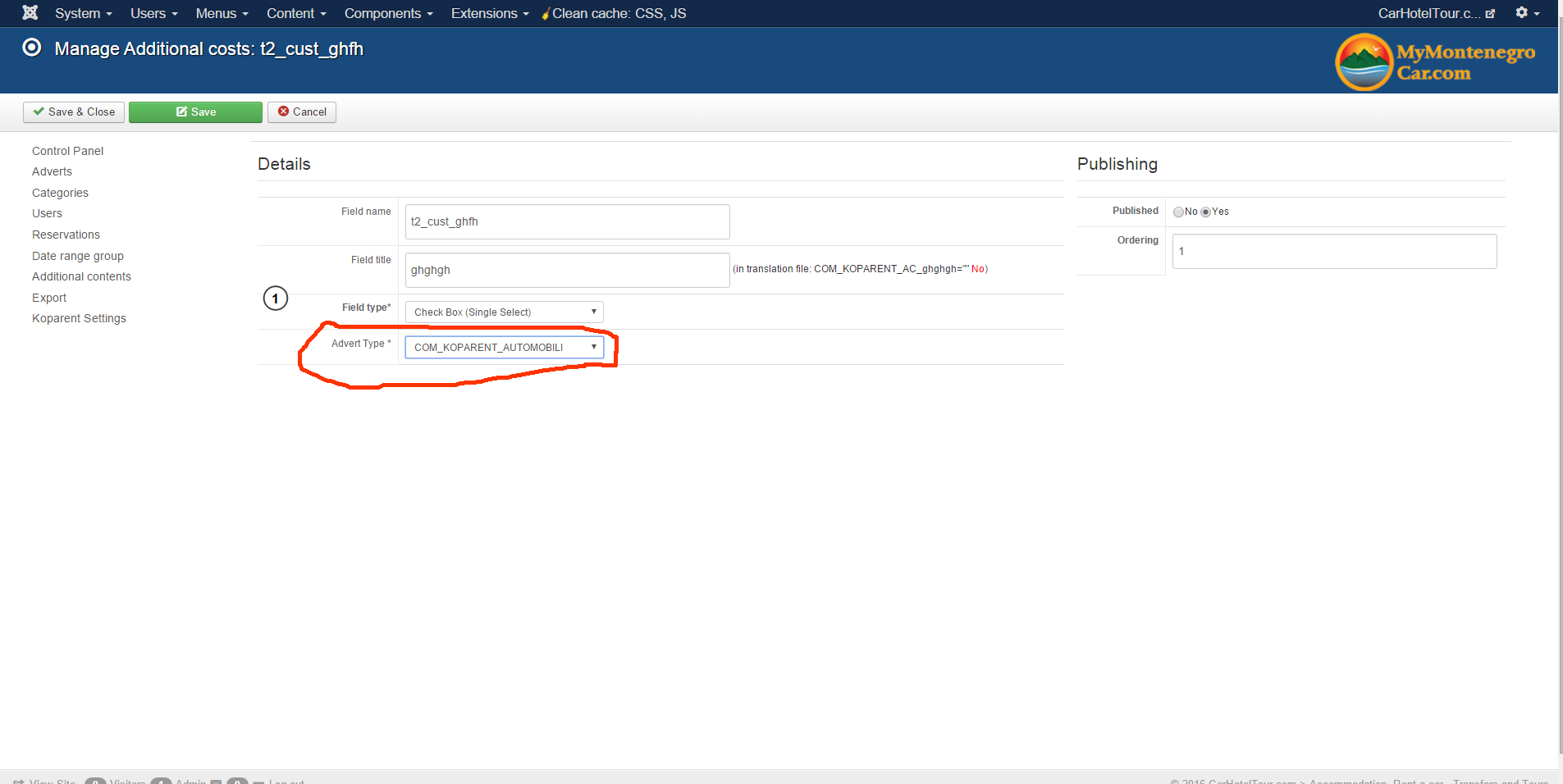1563x784 pixels.
Task: Open the CarHotelTour site preview link
Action: (x=1436, y=13)
